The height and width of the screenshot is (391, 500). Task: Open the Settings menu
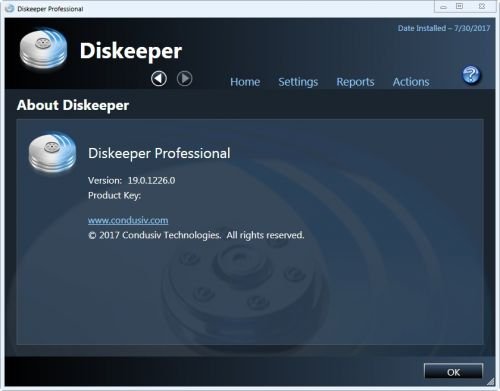tap(298, 82)
